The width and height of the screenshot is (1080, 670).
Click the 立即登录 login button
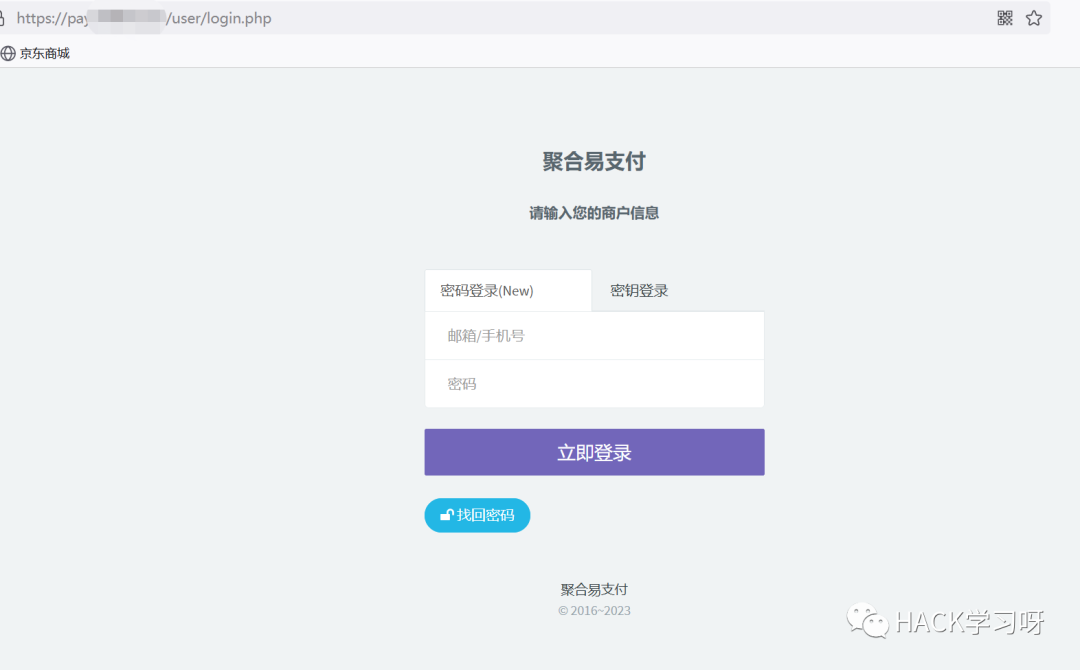594,451
